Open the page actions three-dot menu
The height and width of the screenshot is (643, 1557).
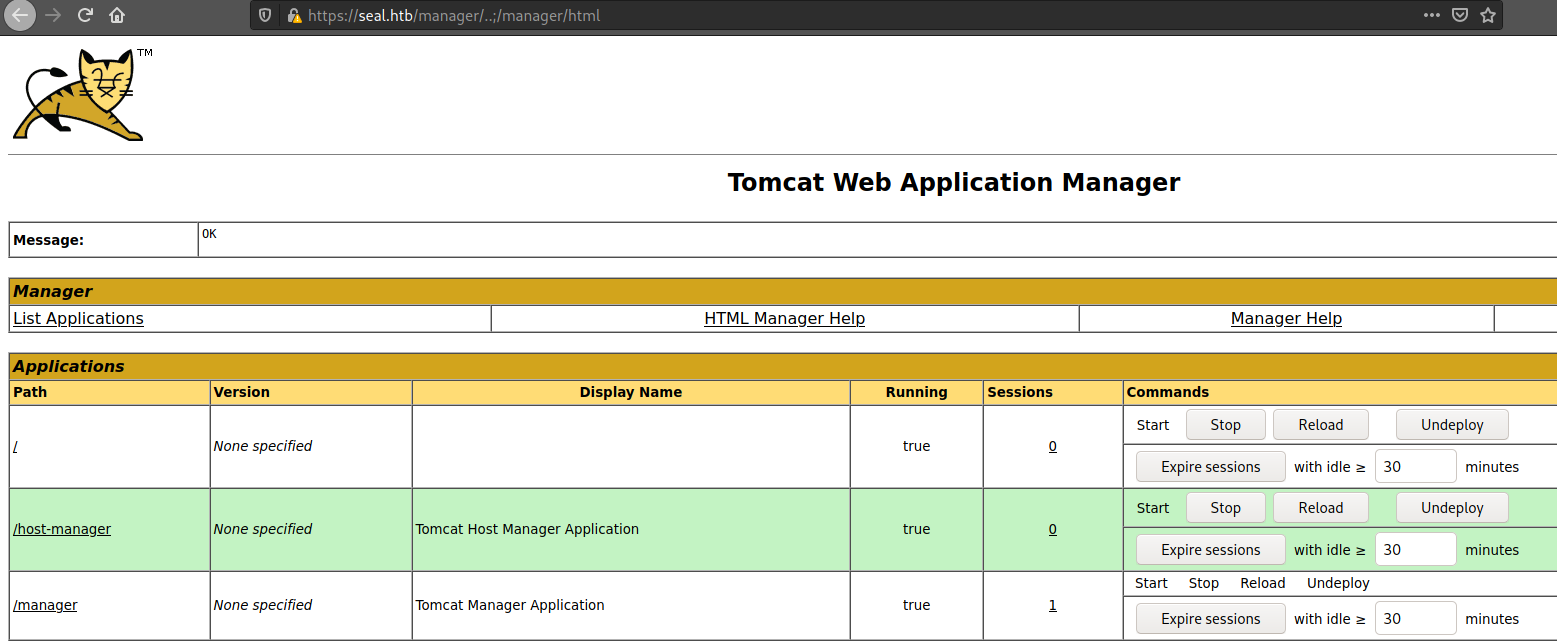click(1432, 15)
